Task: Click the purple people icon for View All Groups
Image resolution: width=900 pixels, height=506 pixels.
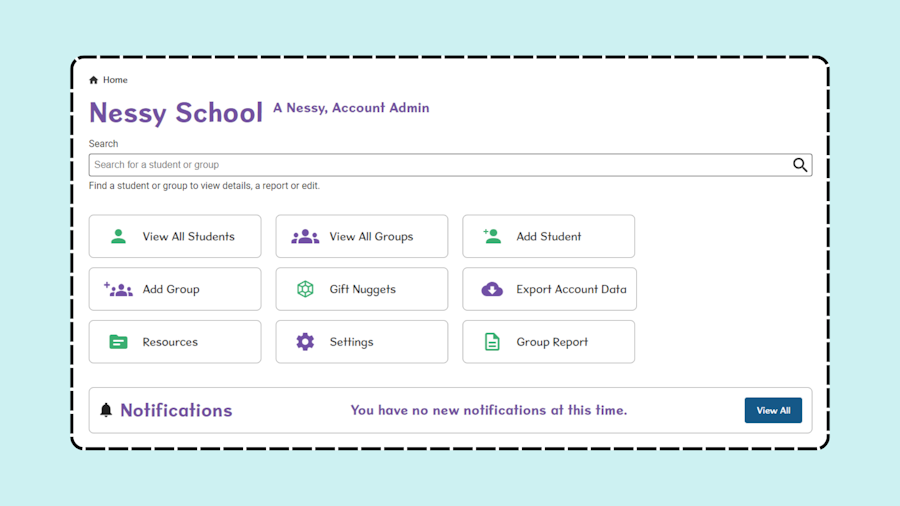Action: click(x=305, y=236)
